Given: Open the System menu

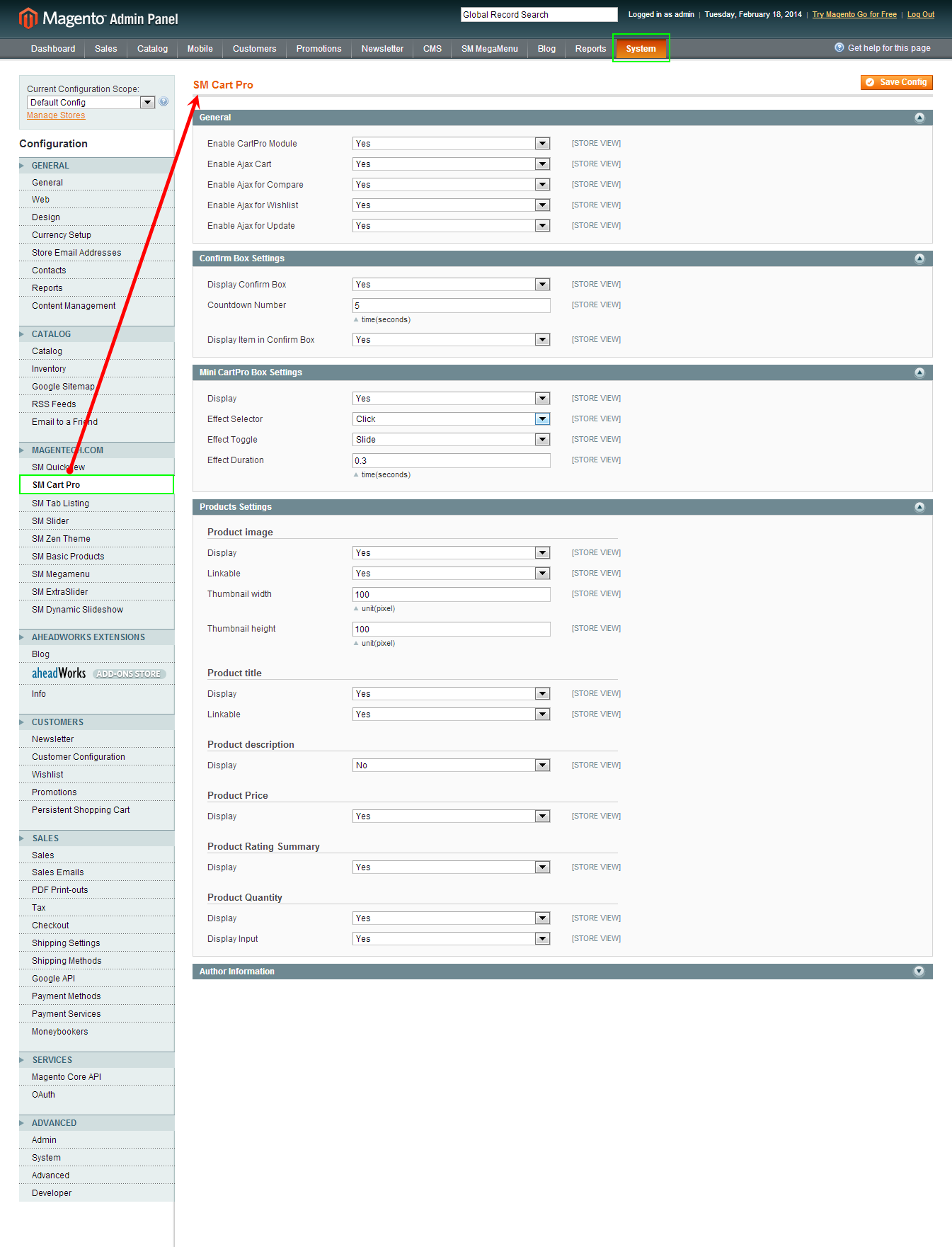Looking at the screenshot, I should [x=641, y=49].
